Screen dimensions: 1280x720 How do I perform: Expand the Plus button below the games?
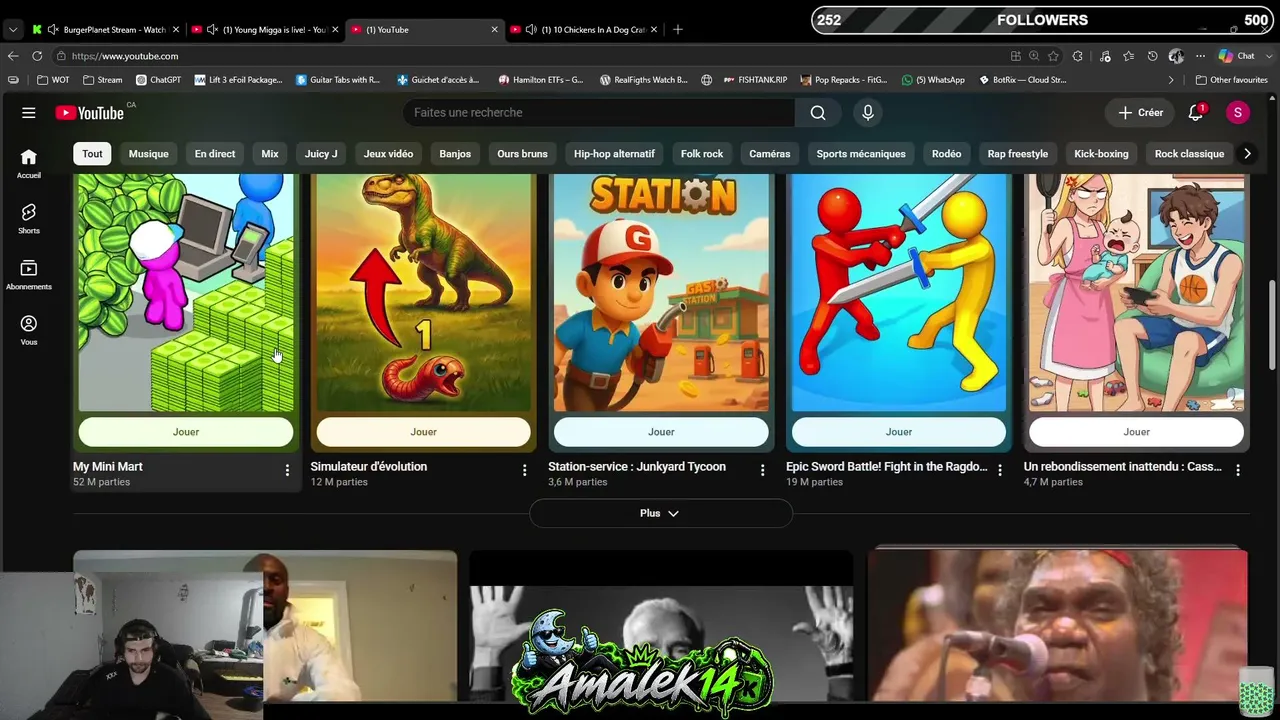[x=660, y=513]
